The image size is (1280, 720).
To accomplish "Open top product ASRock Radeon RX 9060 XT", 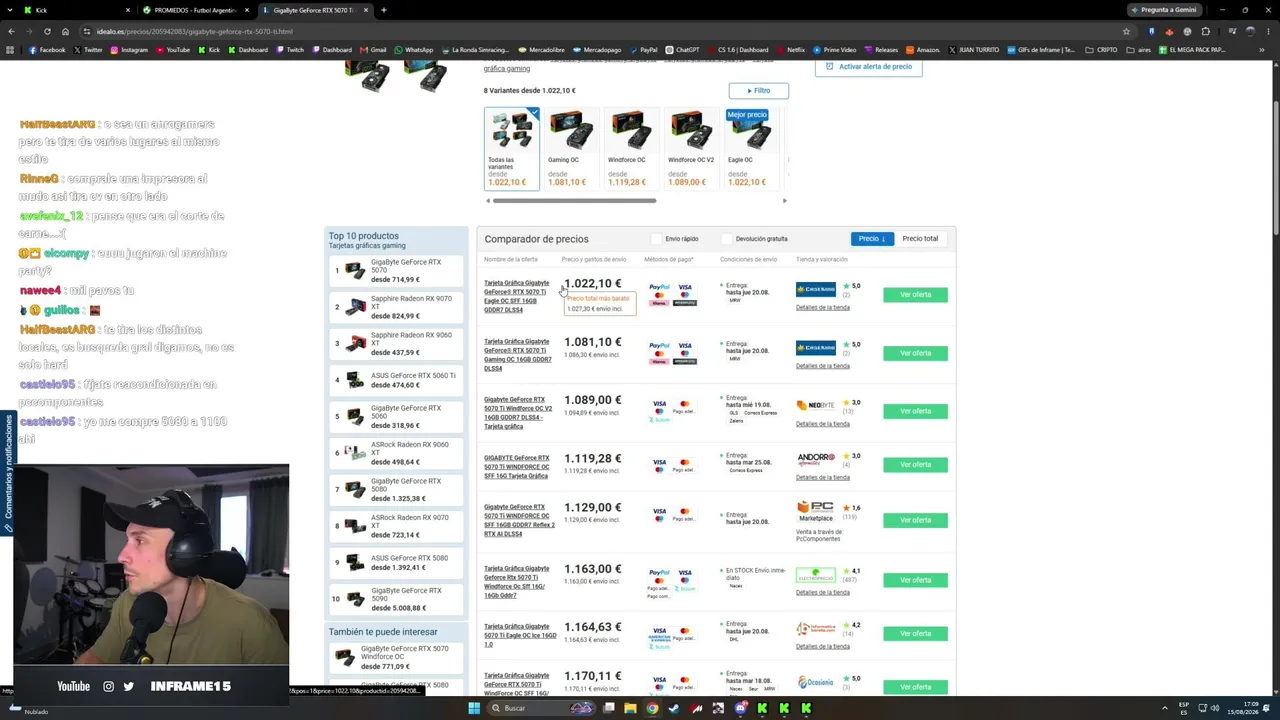I will click(x=398, y=453).
